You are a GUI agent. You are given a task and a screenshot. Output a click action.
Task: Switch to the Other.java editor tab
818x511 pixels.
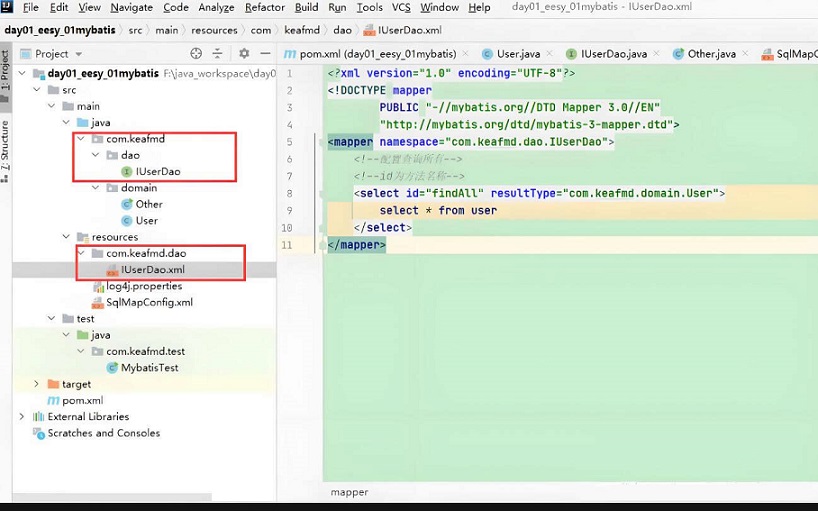click(x=710, y=53)
